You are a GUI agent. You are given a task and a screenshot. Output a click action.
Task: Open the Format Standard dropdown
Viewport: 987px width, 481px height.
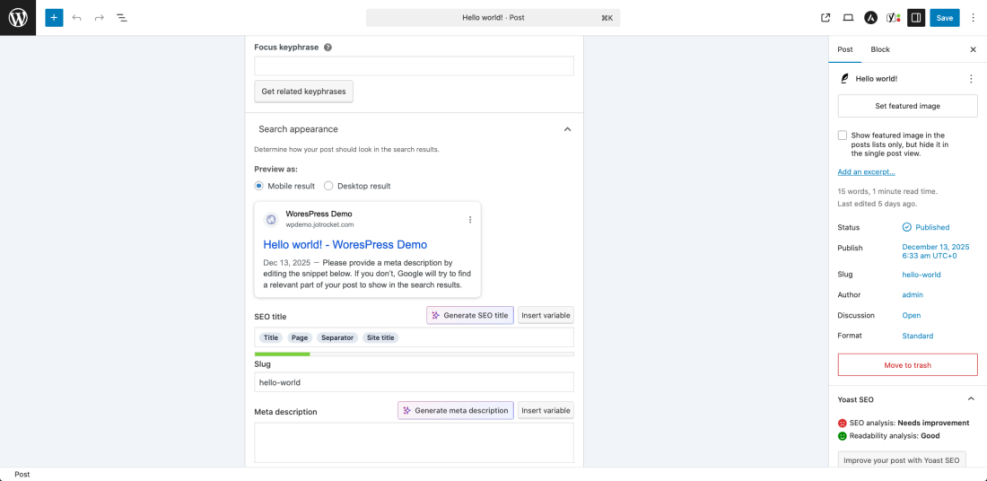tap(917, 336)
